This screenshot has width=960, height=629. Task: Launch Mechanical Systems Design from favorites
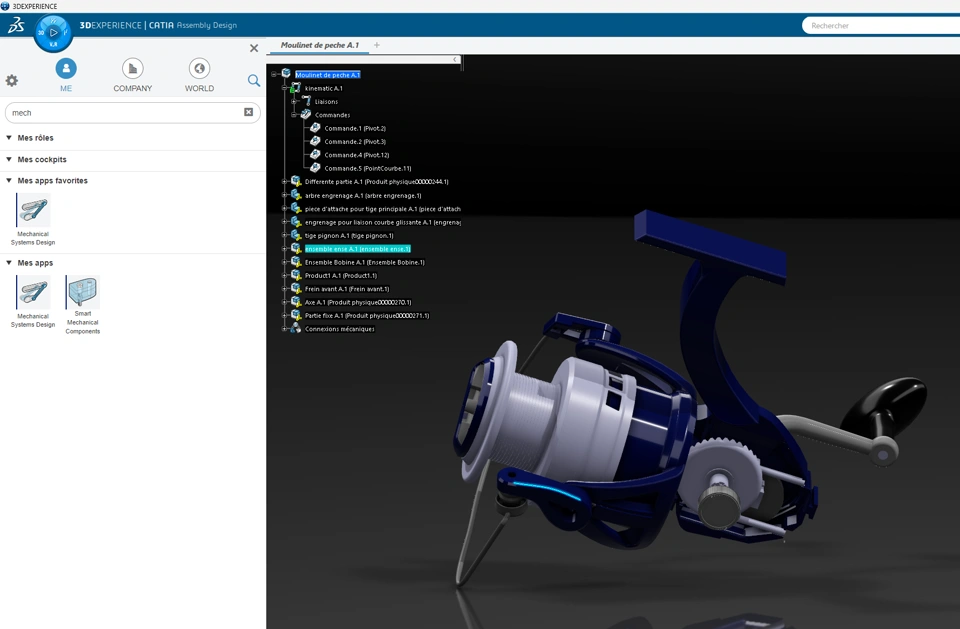point(33,219)
